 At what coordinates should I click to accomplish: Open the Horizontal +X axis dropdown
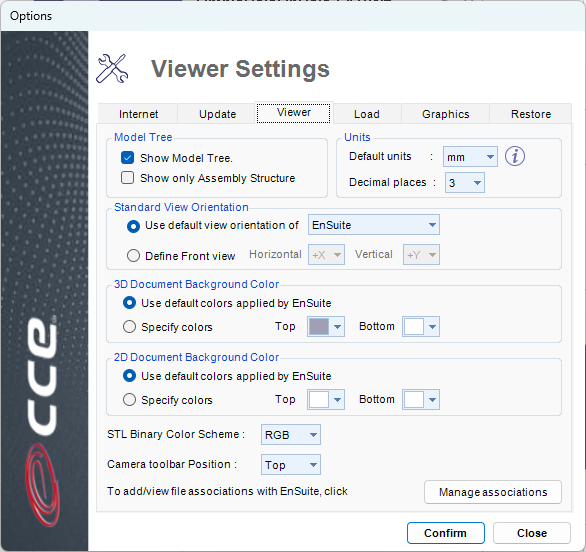point(326,255)
